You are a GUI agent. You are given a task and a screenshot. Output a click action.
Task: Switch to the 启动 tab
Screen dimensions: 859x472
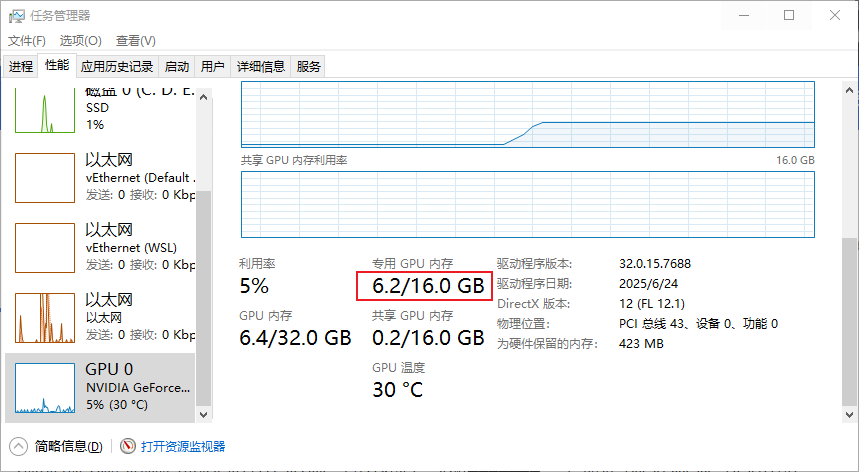tap(177, 67)
